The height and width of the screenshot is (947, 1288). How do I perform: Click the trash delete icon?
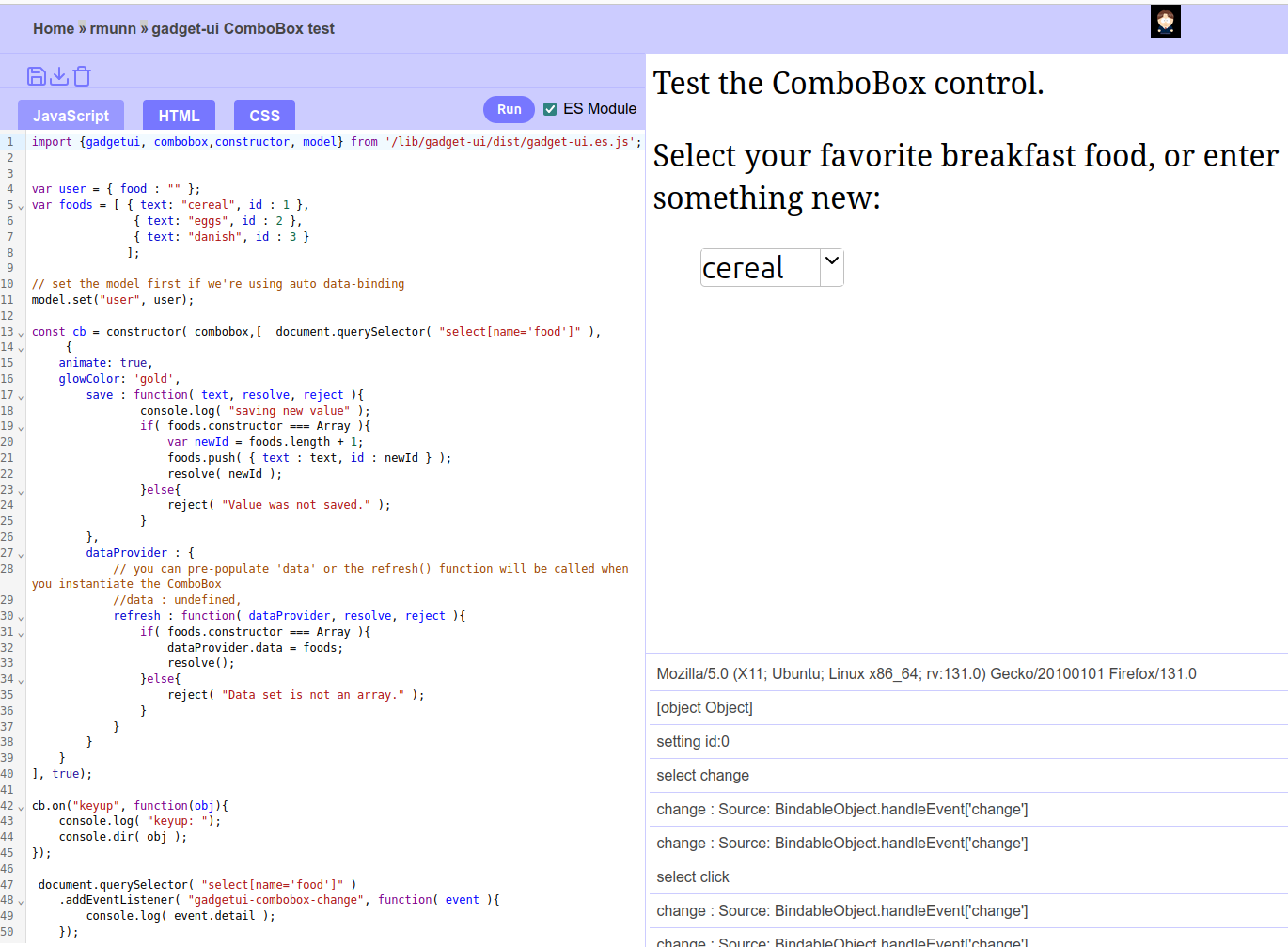82,76
